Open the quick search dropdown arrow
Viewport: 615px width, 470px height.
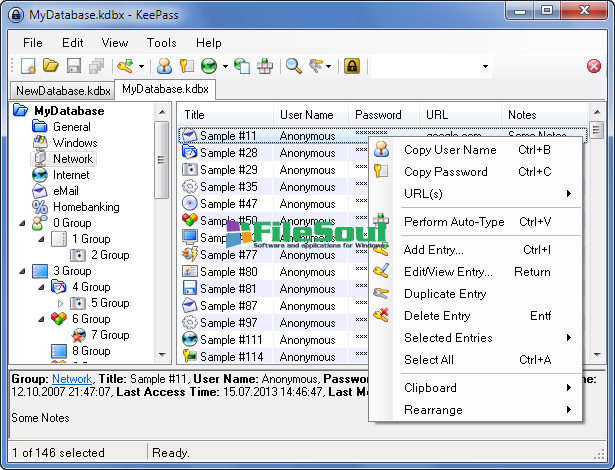(485, 66)
